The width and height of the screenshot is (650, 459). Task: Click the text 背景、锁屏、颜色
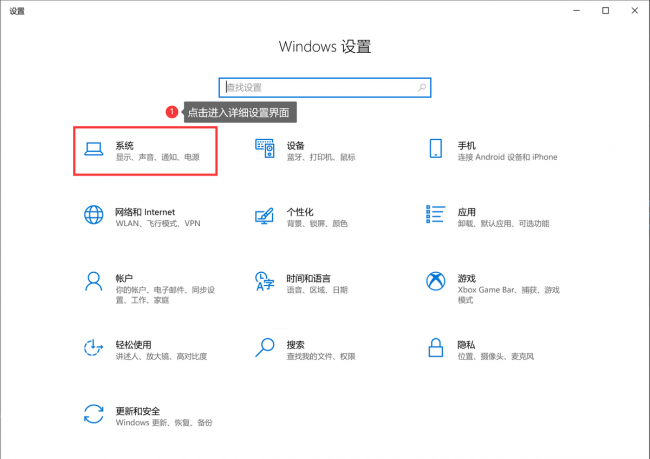(x=317, y=223)
